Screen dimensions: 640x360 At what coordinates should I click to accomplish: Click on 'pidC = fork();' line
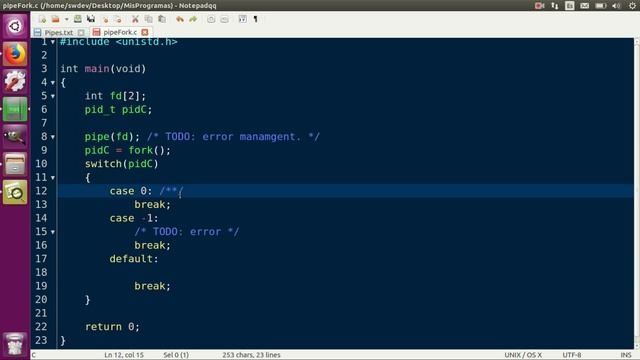(128, 150)
